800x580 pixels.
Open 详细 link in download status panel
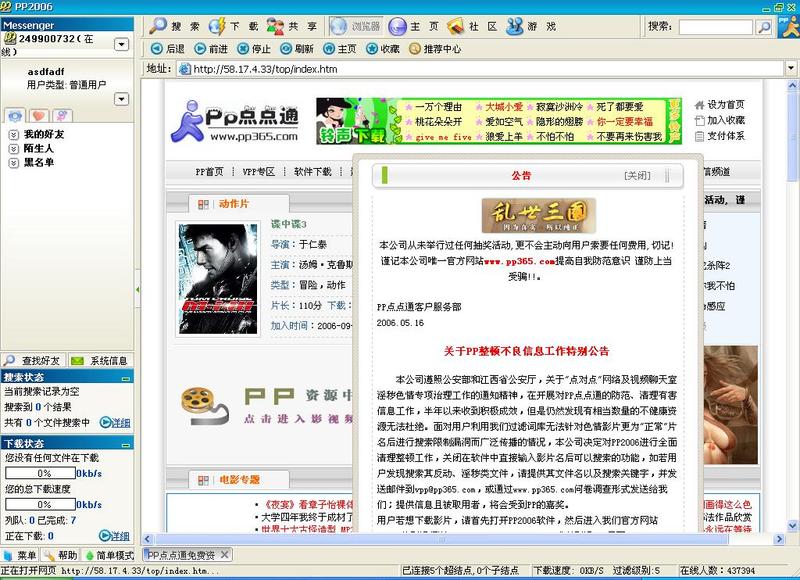[115, 536]
